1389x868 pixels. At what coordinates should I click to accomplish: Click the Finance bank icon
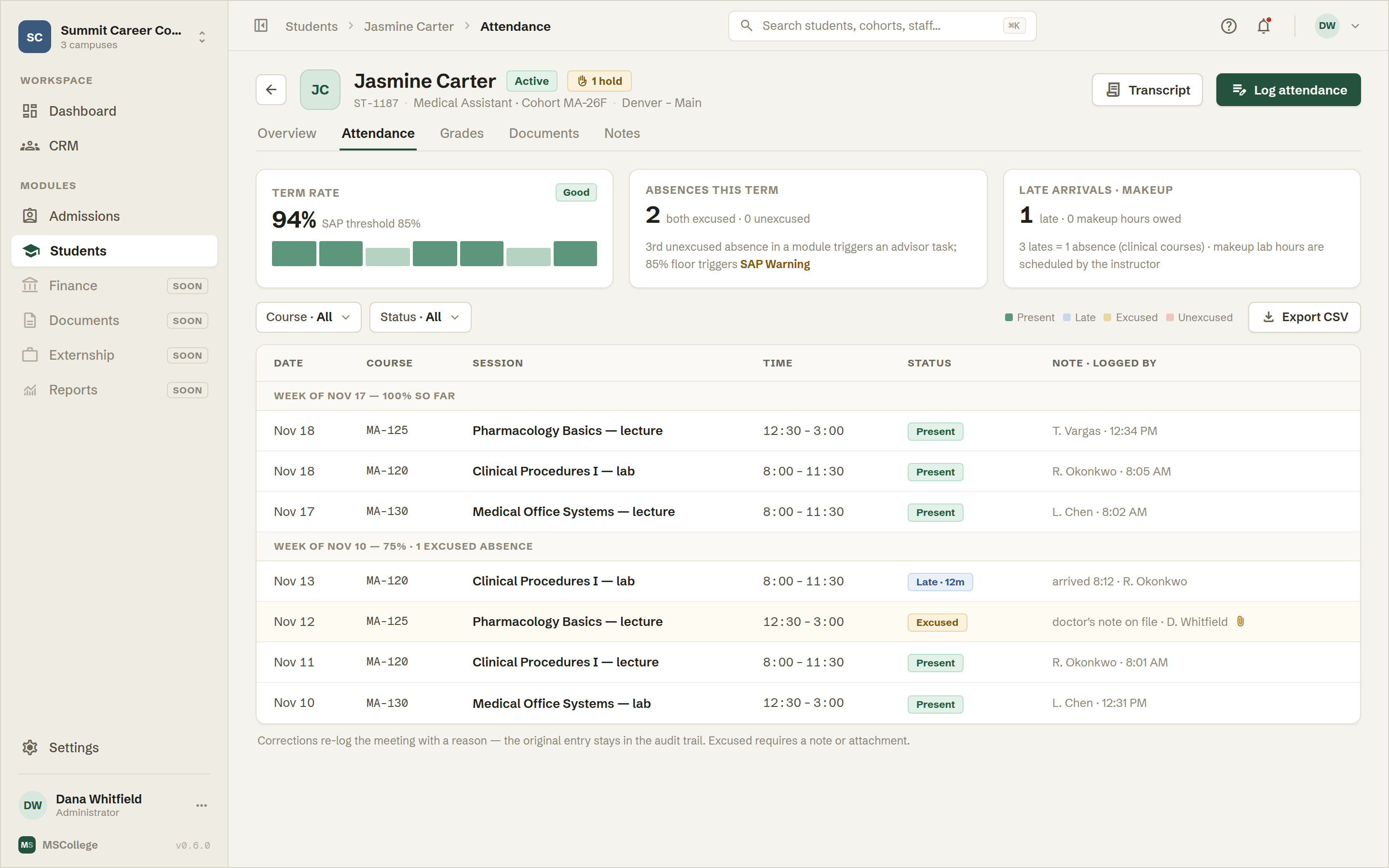[x=30, y=285]
